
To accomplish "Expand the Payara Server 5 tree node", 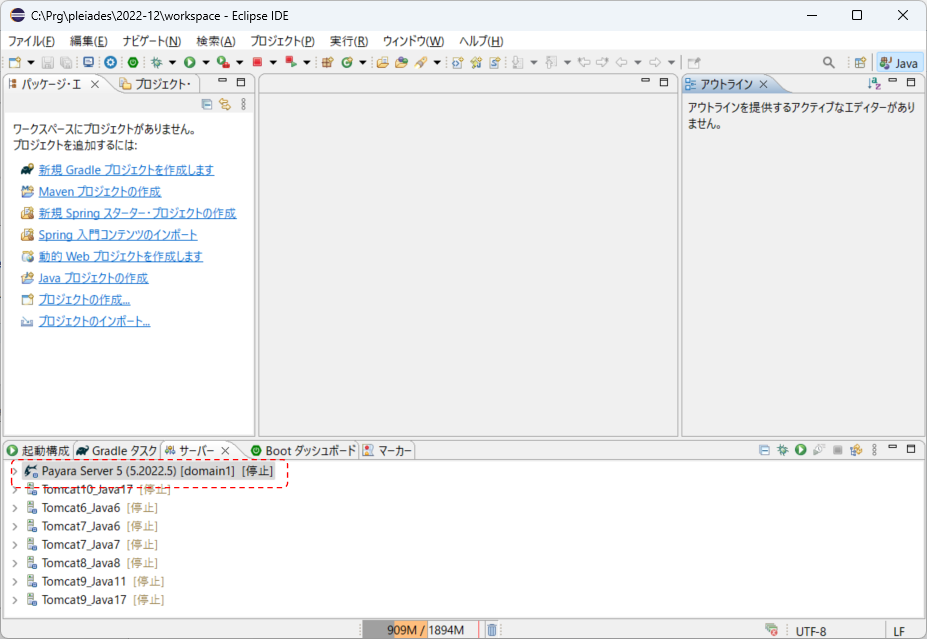I will (x=15, y=471).
